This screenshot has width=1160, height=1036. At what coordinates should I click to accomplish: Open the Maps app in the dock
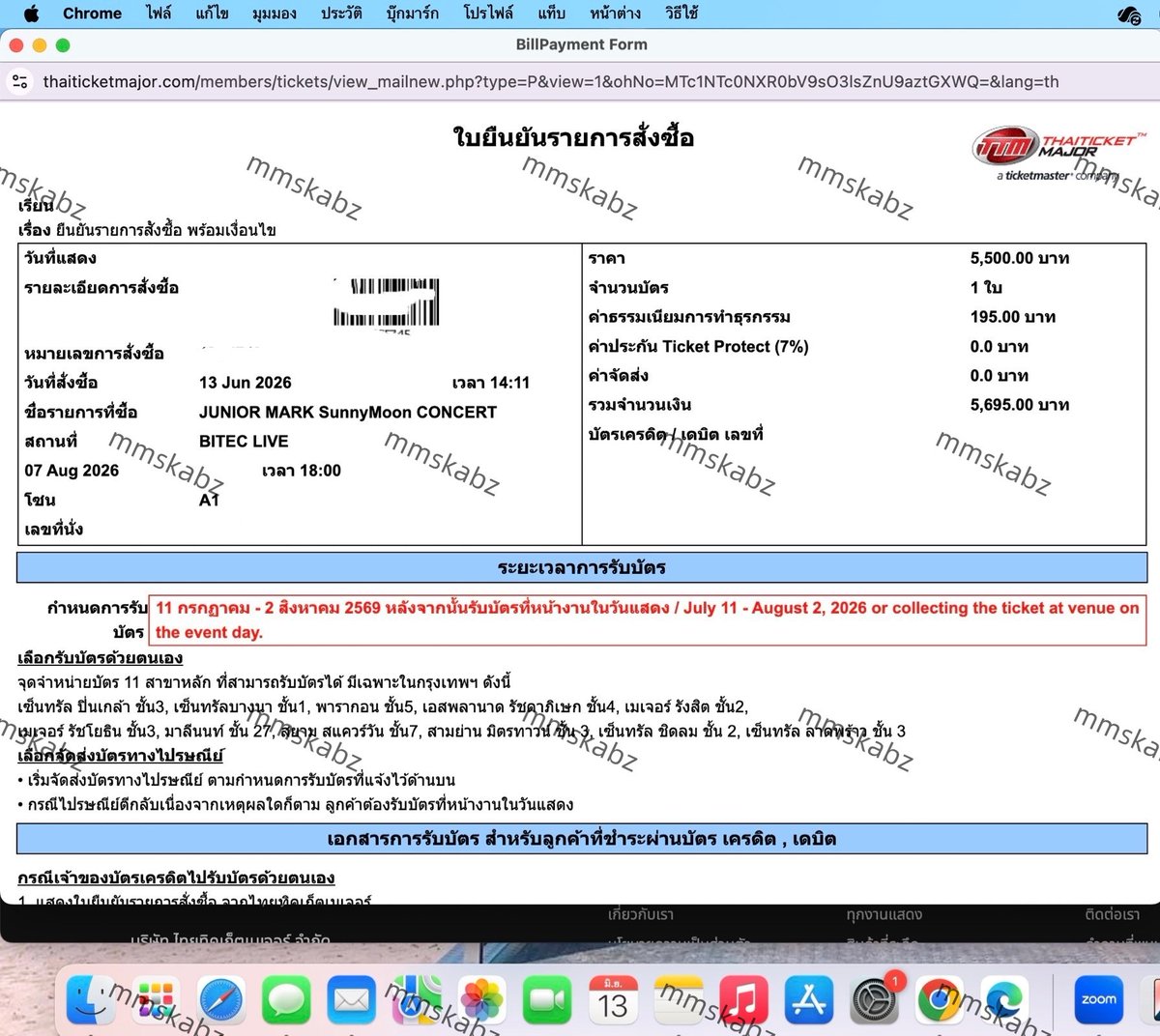(x=417, y=999)
